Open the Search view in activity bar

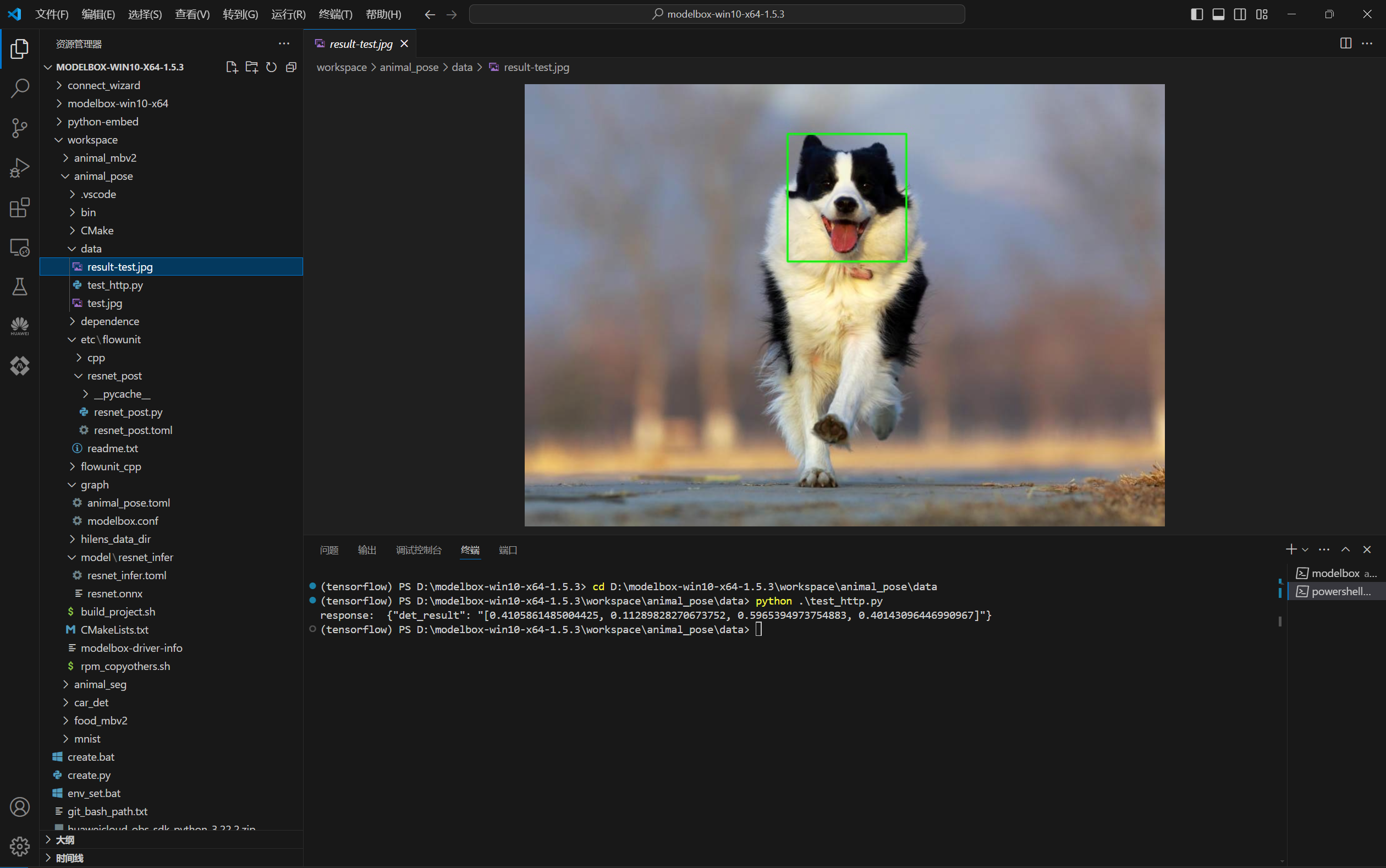point(19,89)
